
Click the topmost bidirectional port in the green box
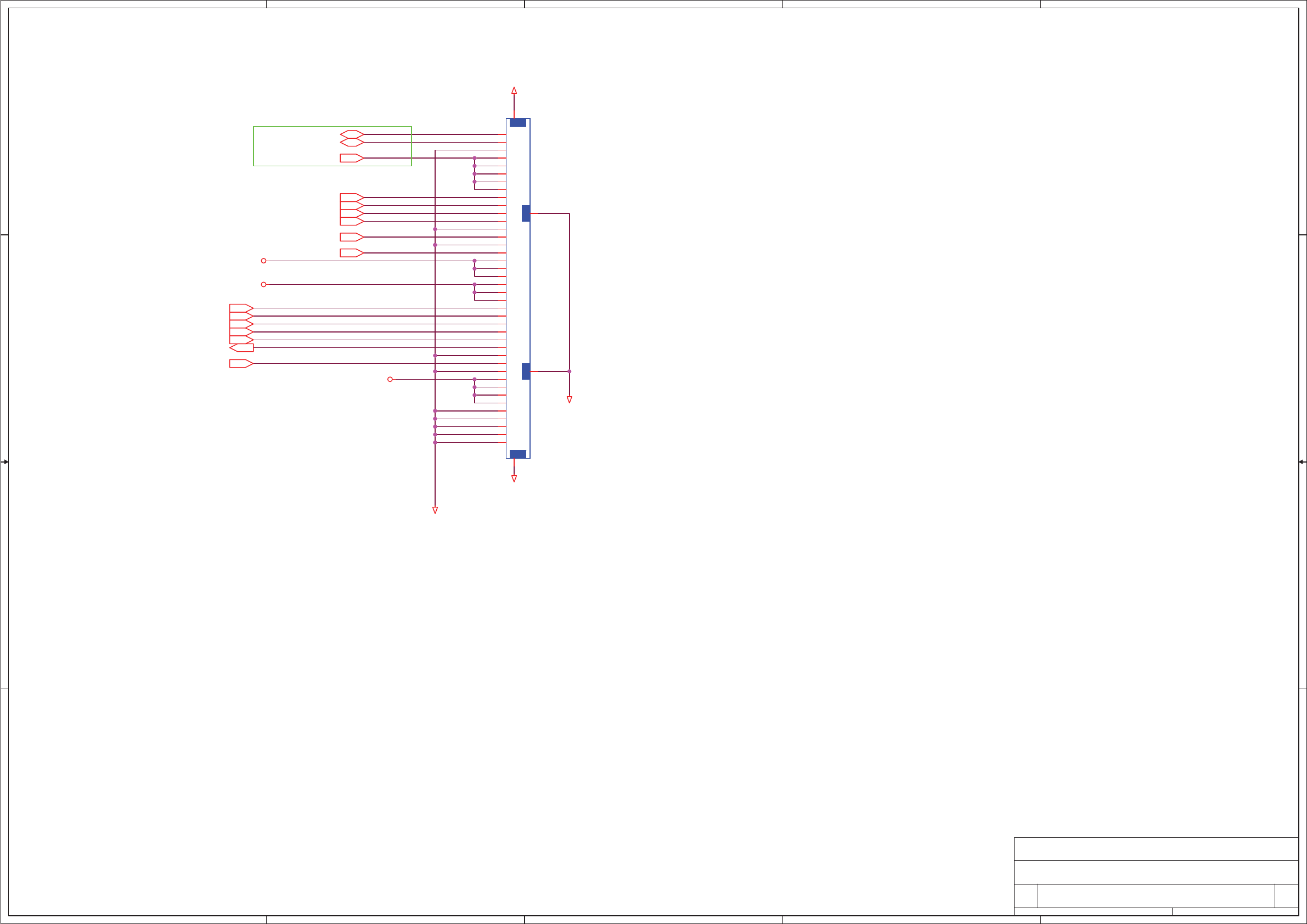[352, 134]
